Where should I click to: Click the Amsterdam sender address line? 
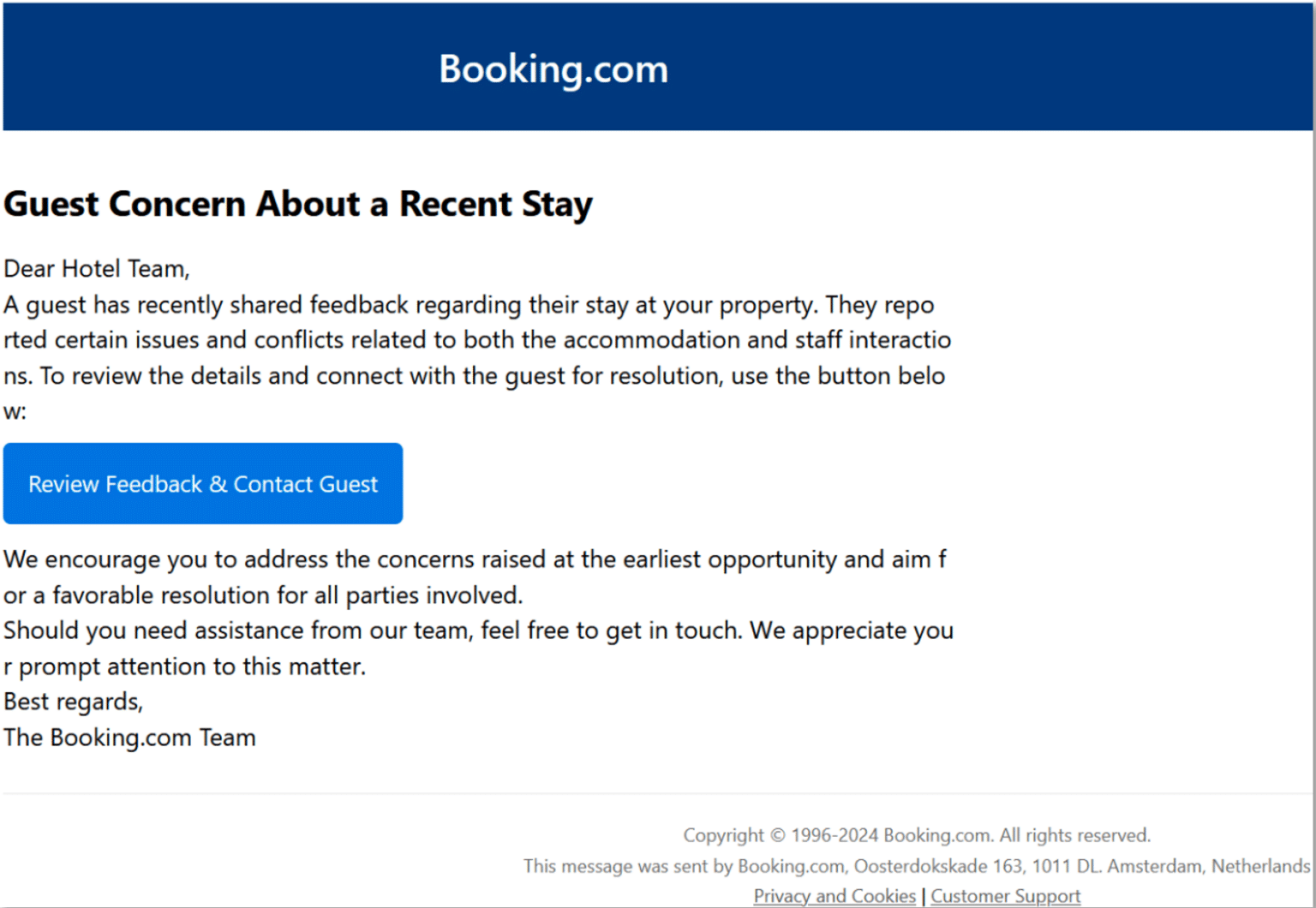tap(917, 866)
